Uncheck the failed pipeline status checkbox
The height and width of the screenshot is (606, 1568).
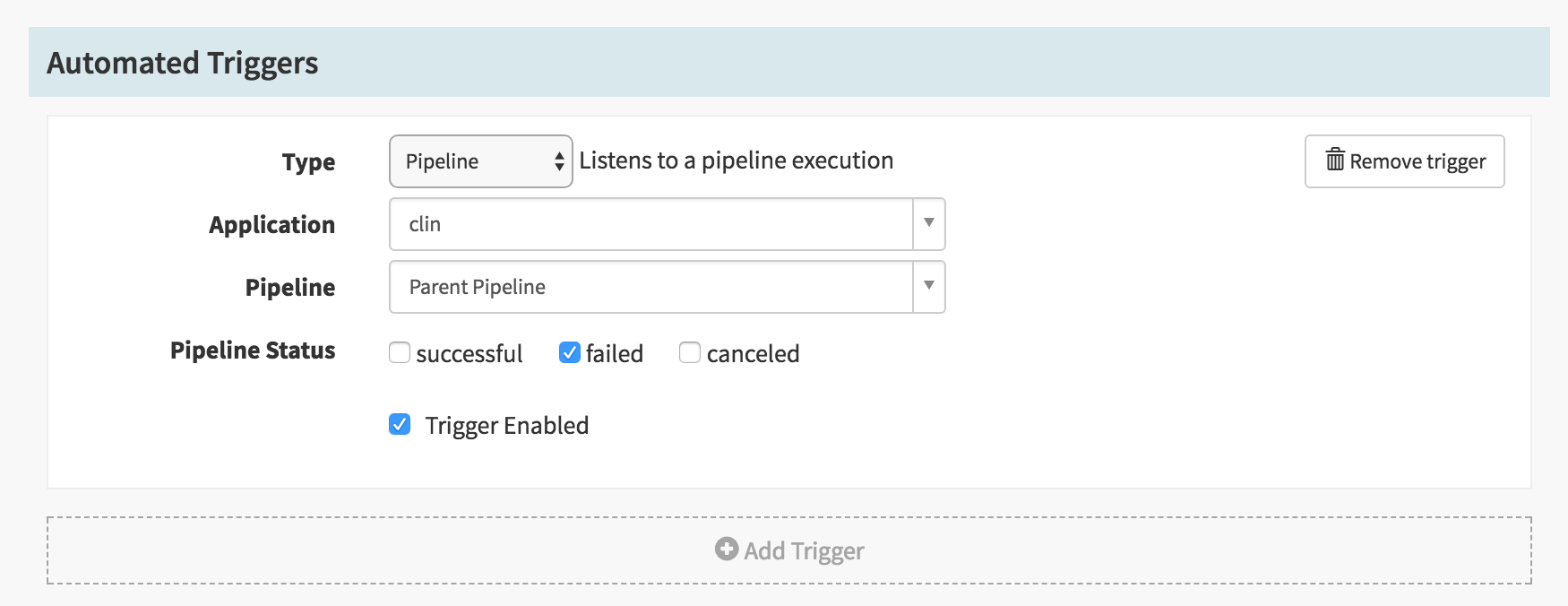pos(570,352)
